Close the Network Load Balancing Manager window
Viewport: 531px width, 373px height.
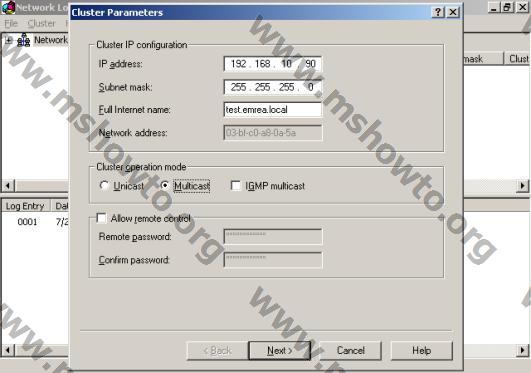[522, 7]
